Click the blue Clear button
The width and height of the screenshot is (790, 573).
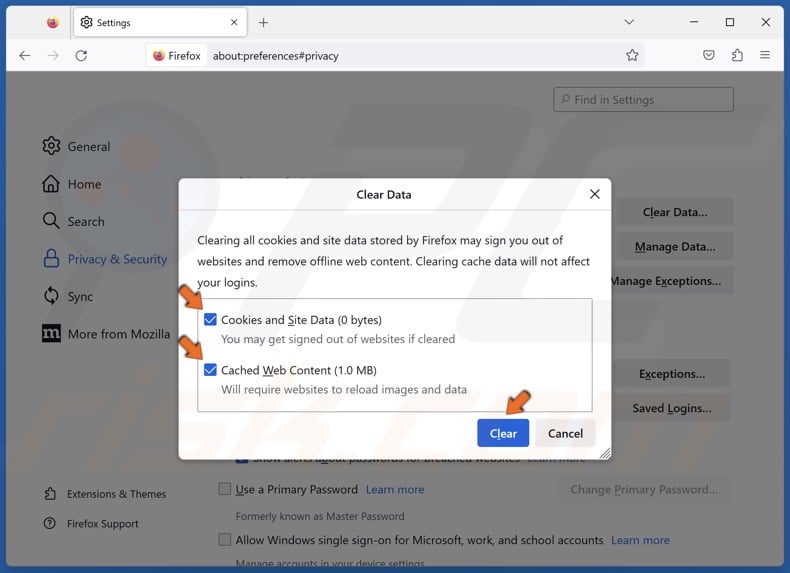coord(503,433)
